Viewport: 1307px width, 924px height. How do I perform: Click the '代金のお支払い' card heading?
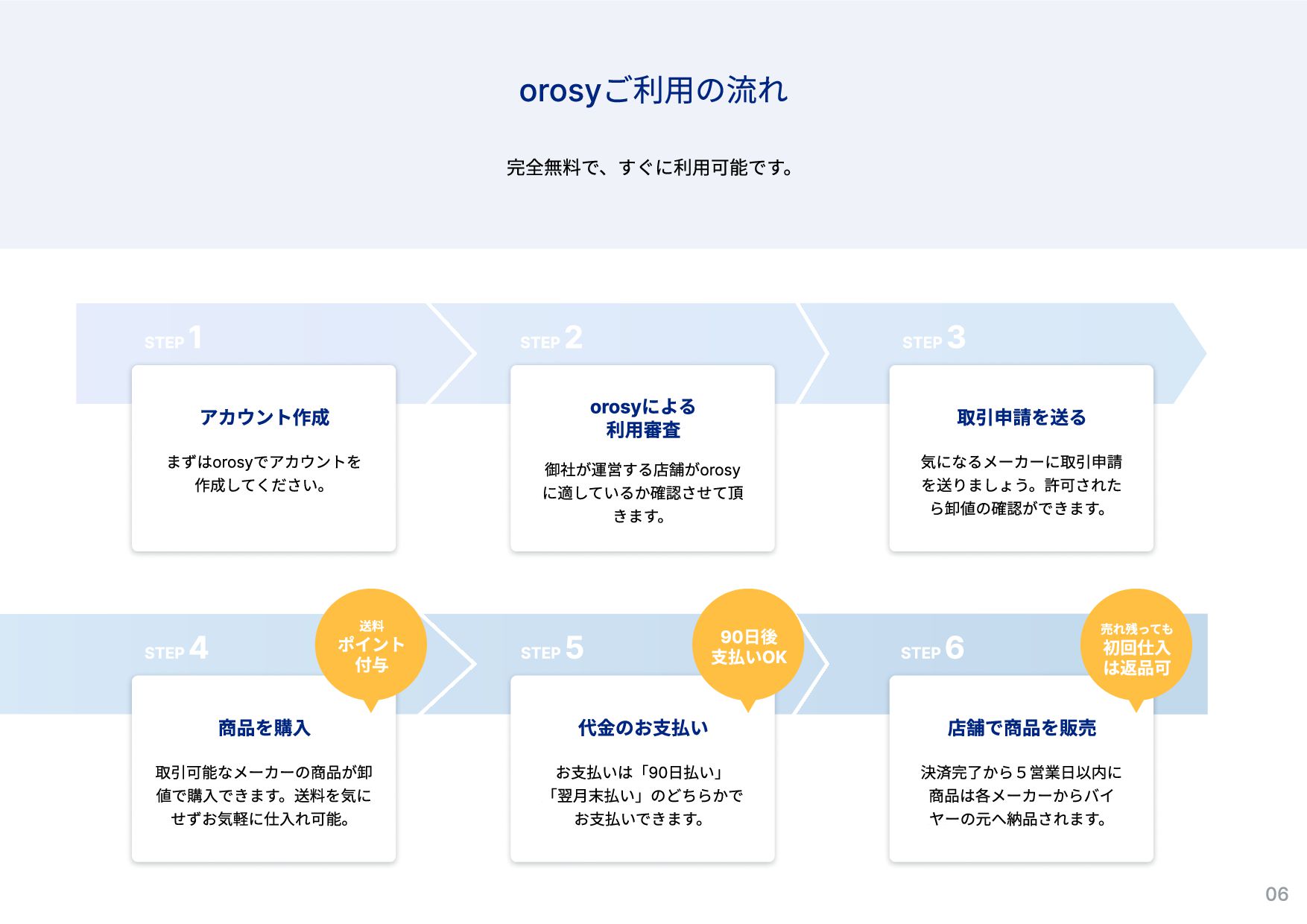tap(643, 728)
